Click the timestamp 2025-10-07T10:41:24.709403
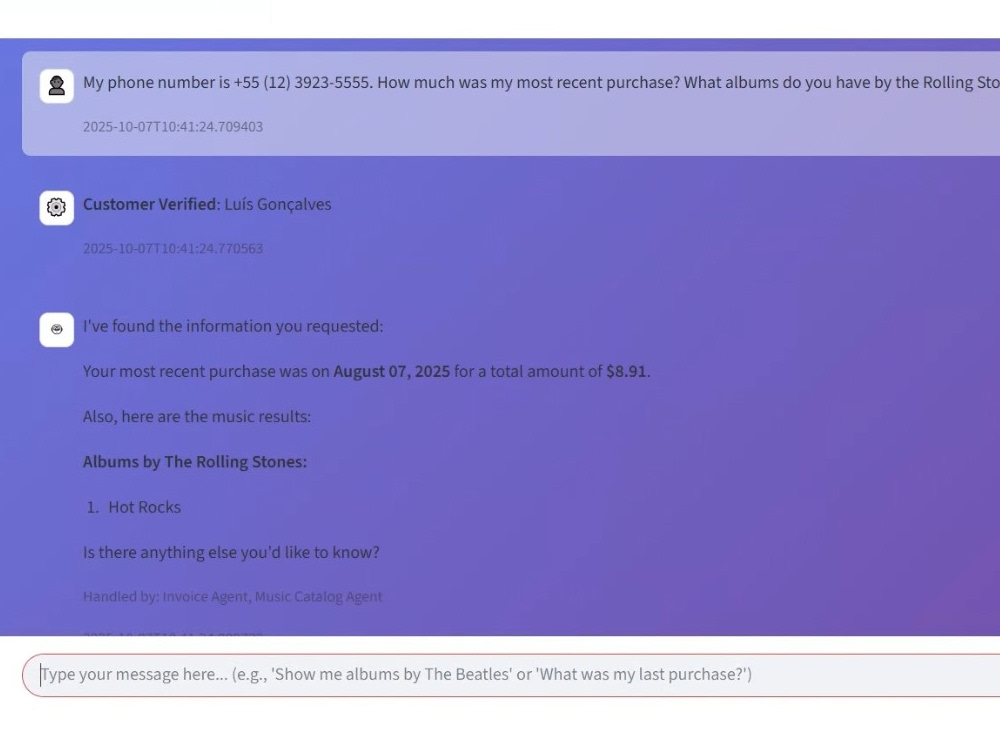Screen dimensions: 1000x750 click(x=173, y=127)
